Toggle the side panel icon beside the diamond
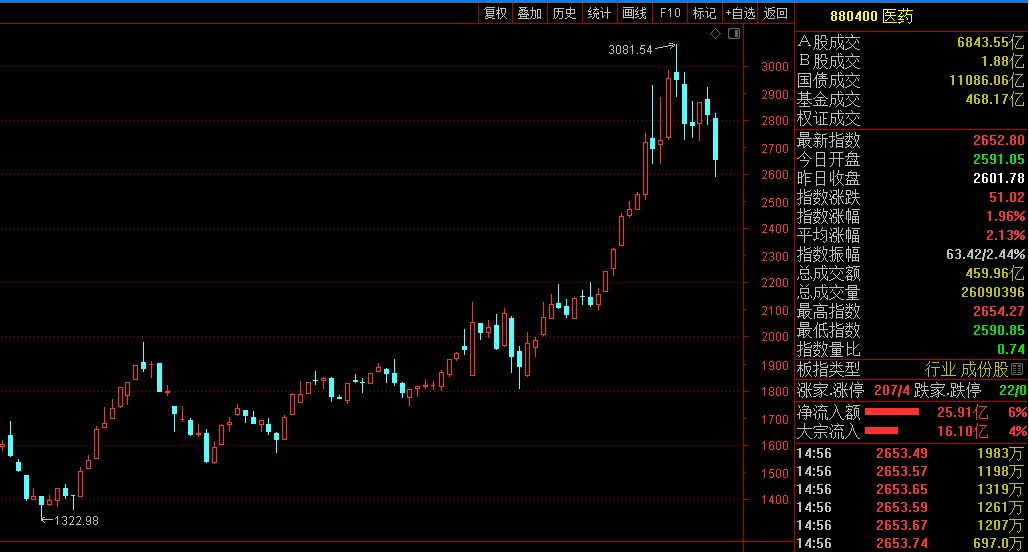1029x552 pixels. pos(734,34)
